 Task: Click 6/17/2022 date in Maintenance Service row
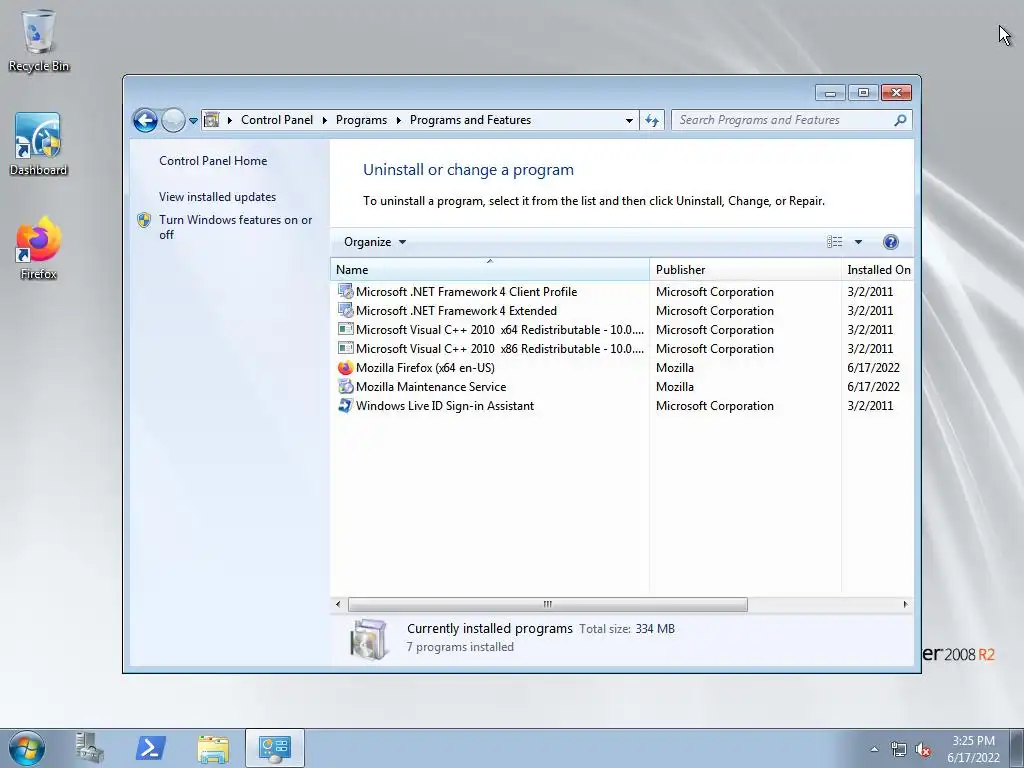coord(873,387)
